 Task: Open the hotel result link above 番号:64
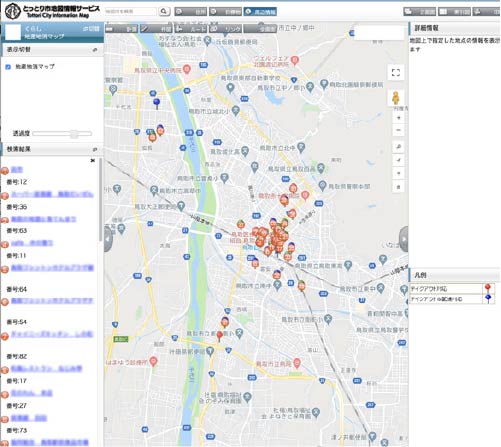(52, 268)
